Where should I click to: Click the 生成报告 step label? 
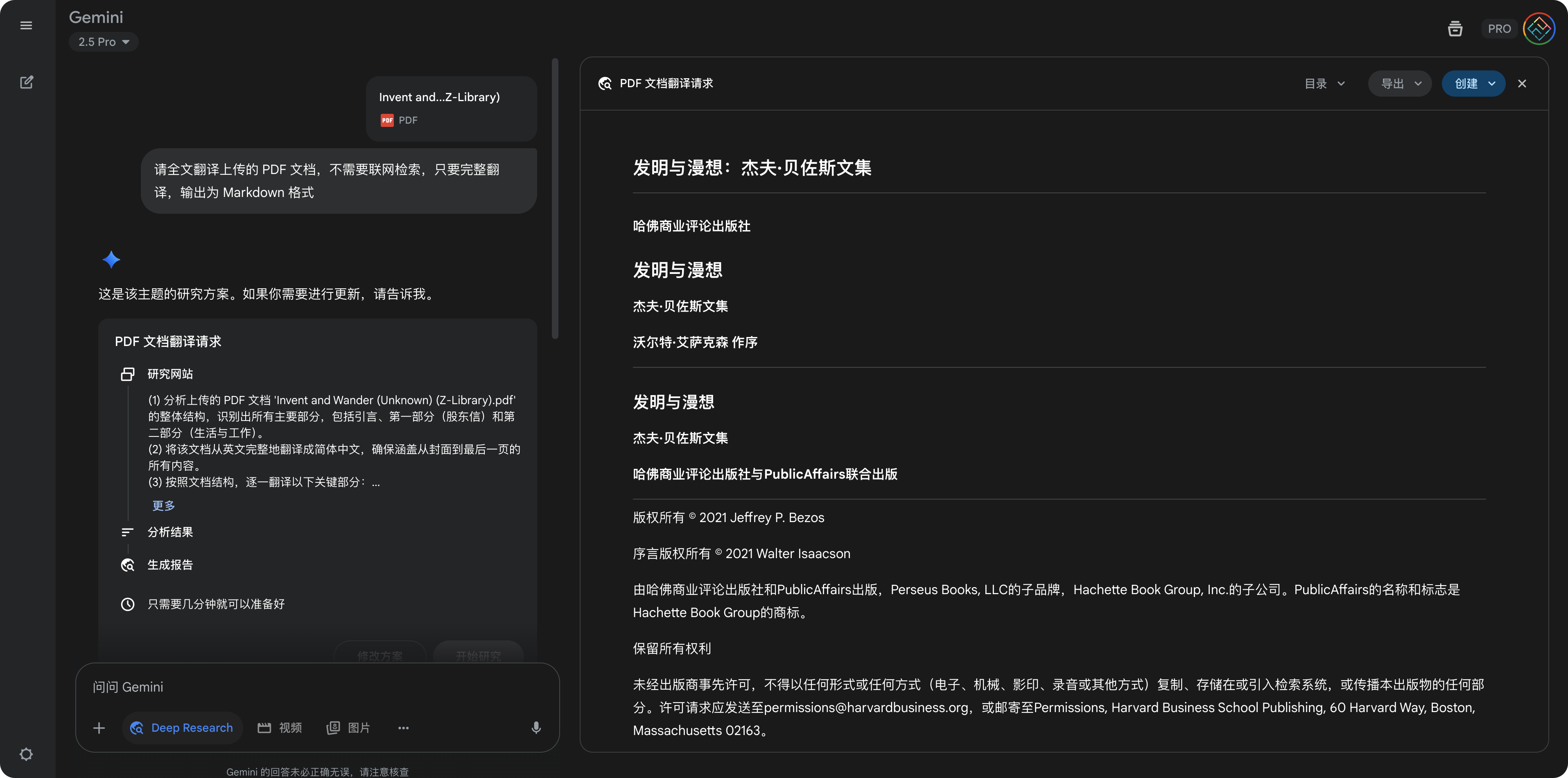pyautogui.click(x=170, y=565)
